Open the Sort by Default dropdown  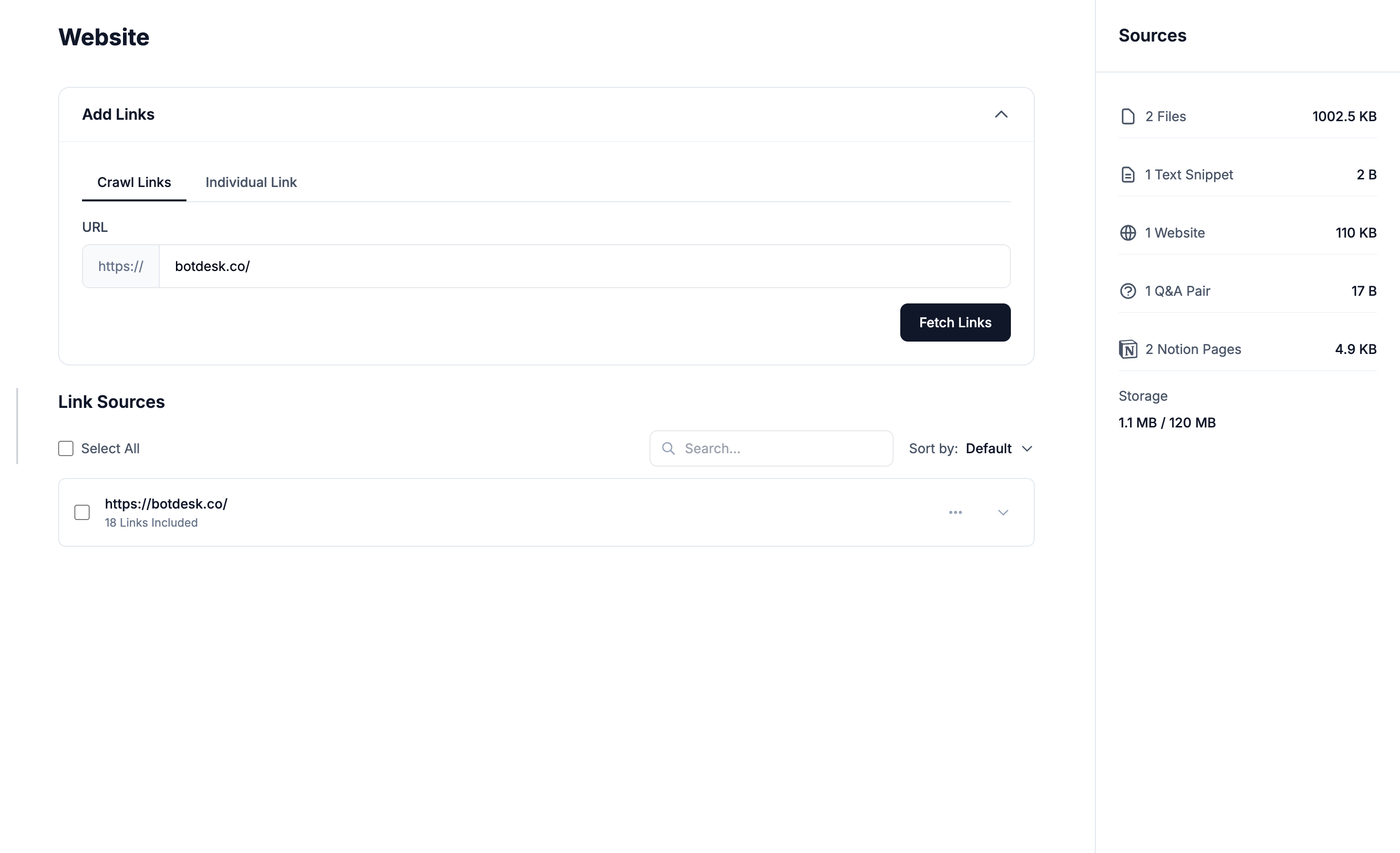(999, 448)
